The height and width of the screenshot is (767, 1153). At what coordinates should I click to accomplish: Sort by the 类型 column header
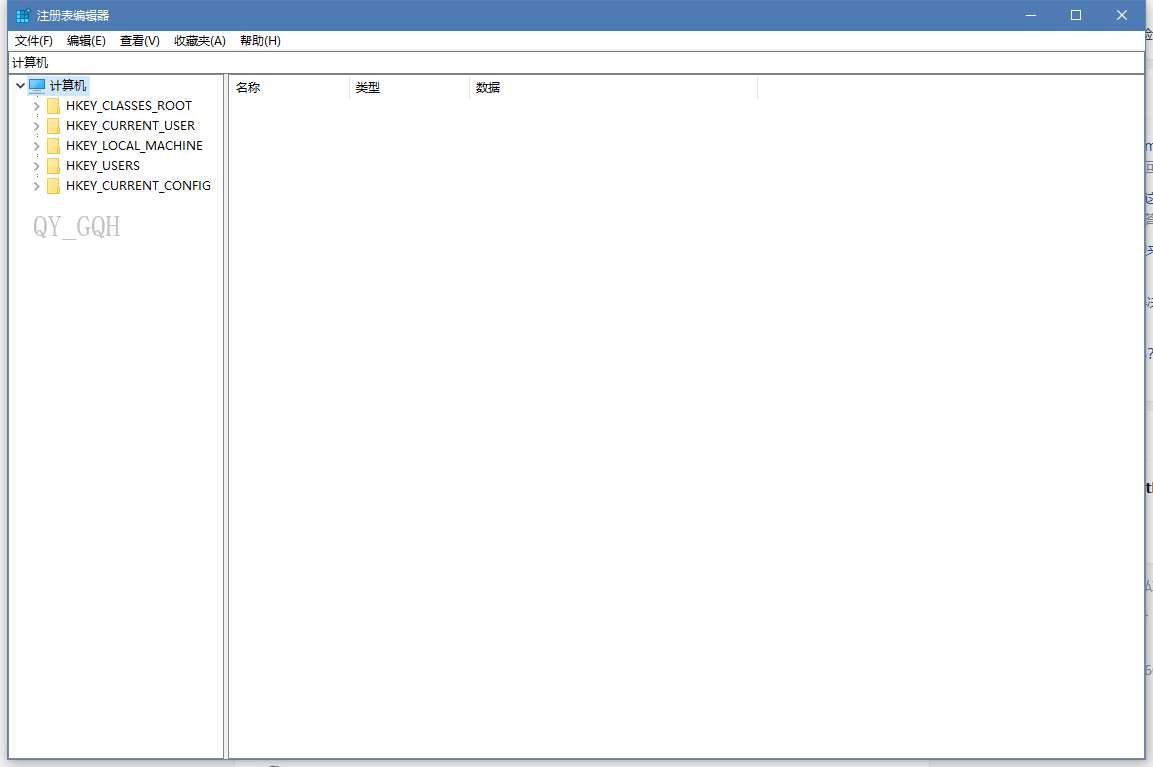pyautogui.click(x=410, y=88)
